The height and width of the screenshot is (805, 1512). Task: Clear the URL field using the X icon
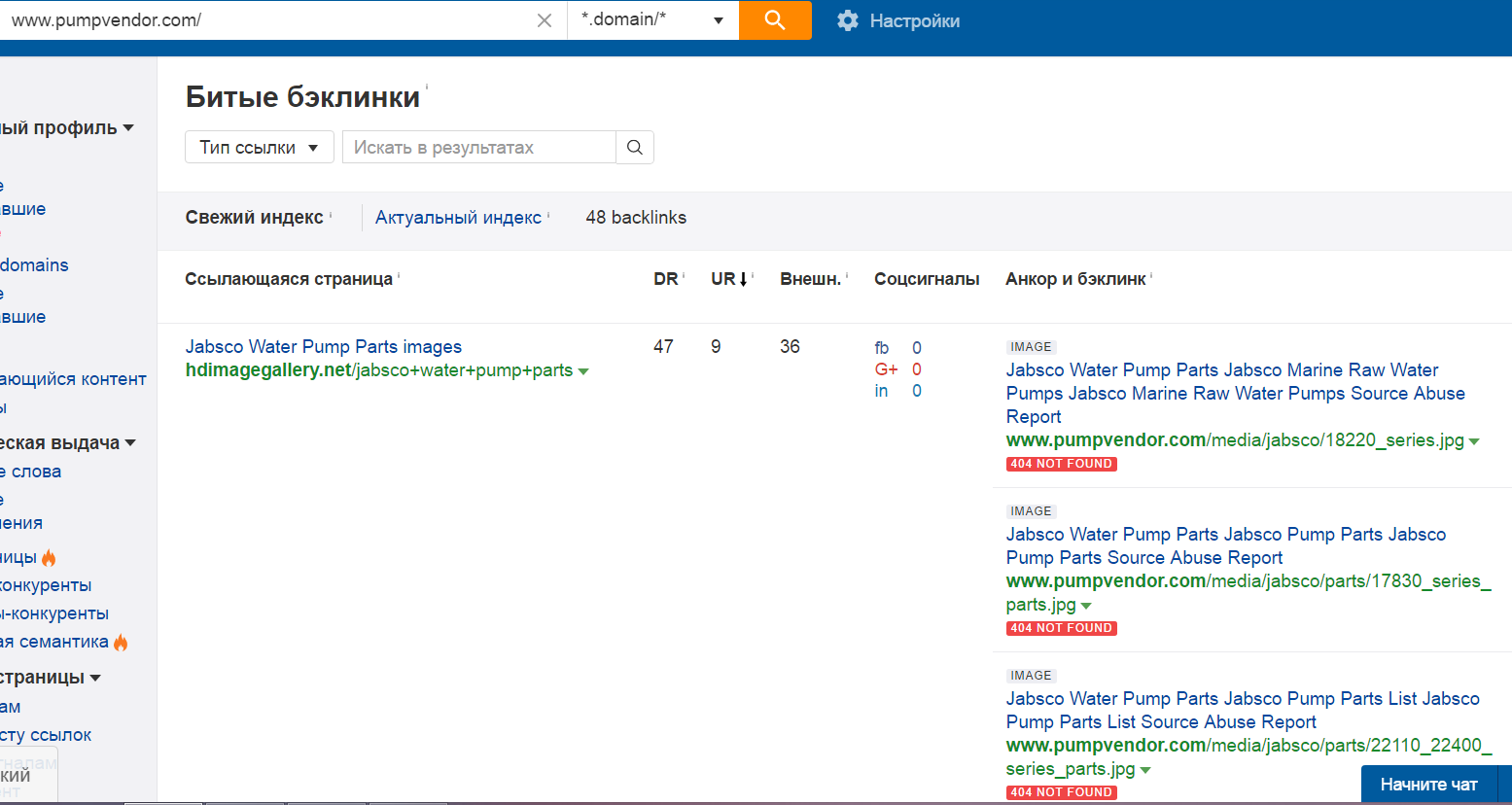(x=545, y=19)
